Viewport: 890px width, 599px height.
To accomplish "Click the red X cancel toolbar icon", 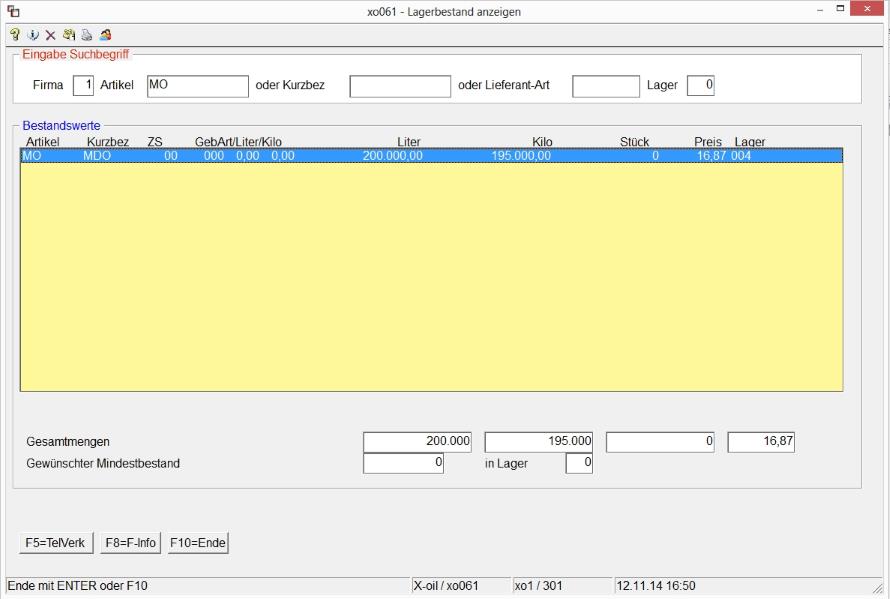I will 51,35.
